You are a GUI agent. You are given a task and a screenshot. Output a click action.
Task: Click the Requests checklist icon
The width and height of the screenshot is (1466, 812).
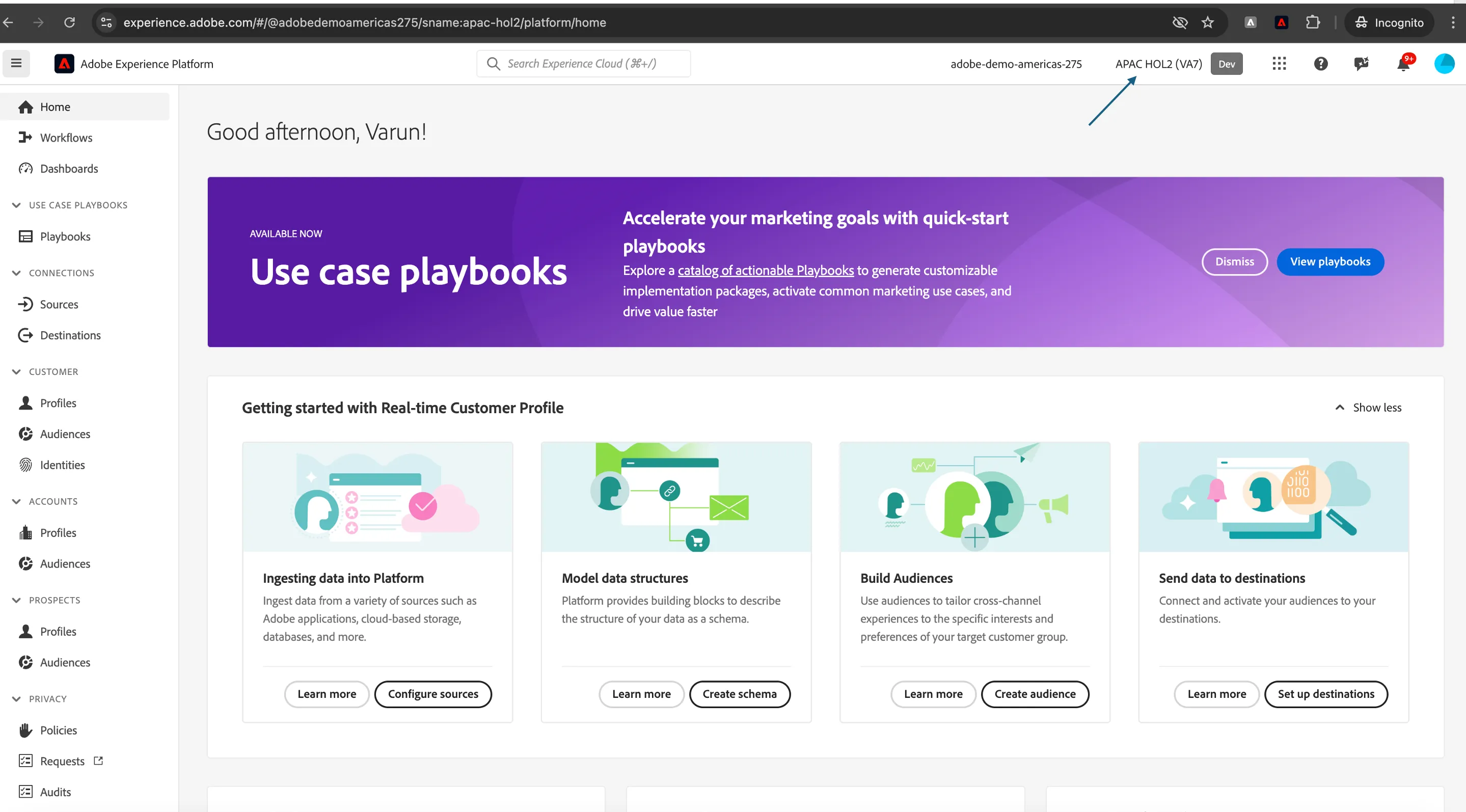(25, 761)
